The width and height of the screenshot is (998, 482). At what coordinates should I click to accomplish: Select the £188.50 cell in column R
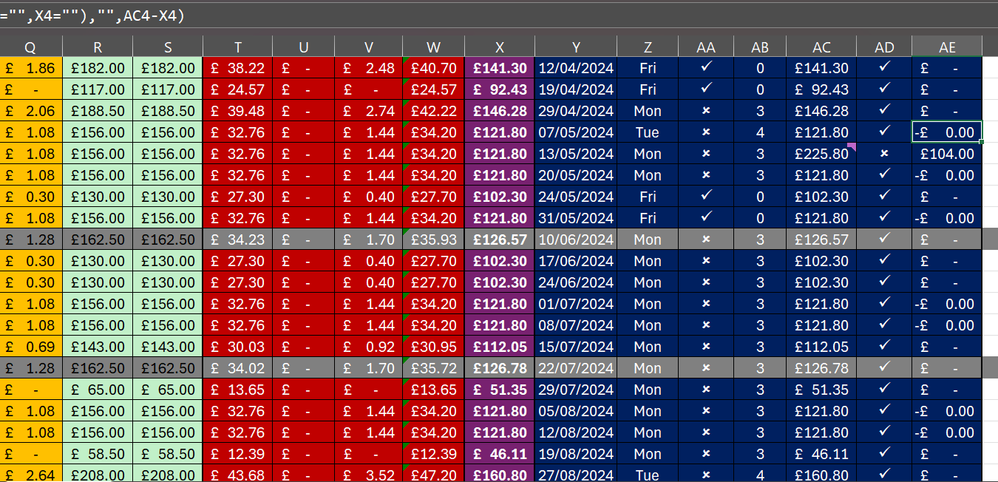[97, 111]
